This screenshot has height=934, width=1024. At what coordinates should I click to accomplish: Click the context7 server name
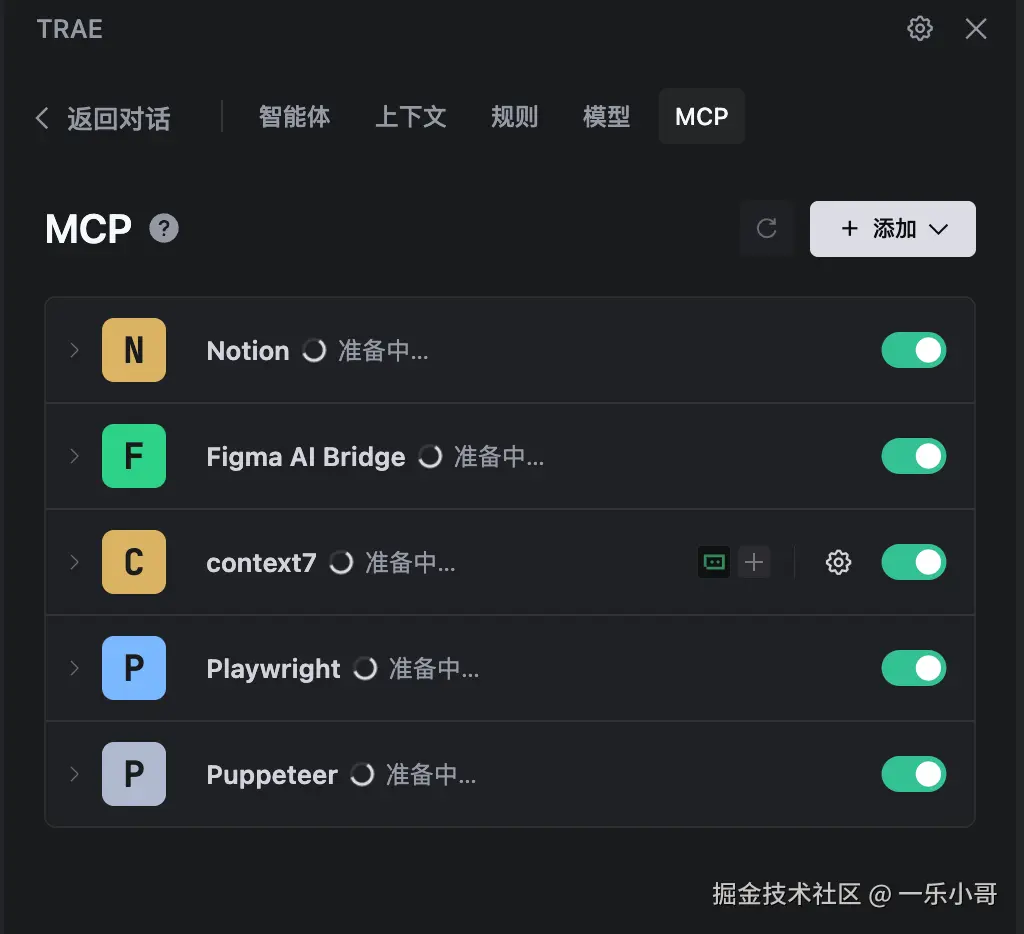point(261,562)
